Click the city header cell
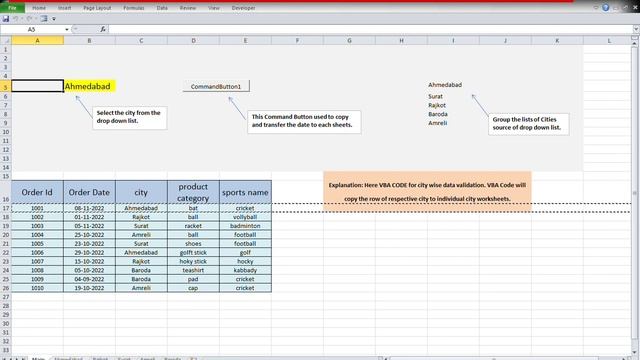This screenshot has width=640, height=360. pos(141,192)
